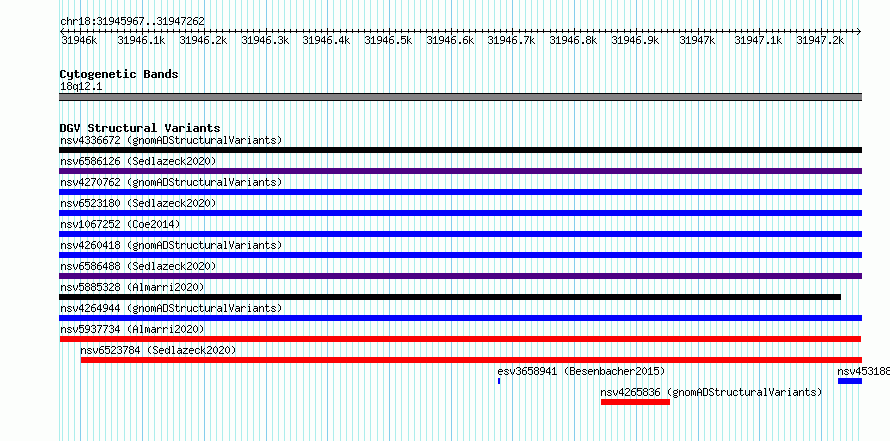Click the chr18:31945967..31947262 coordinates text
Viewport: 890px width, 441px height.
pyautogui.click(x=132, y=22)
